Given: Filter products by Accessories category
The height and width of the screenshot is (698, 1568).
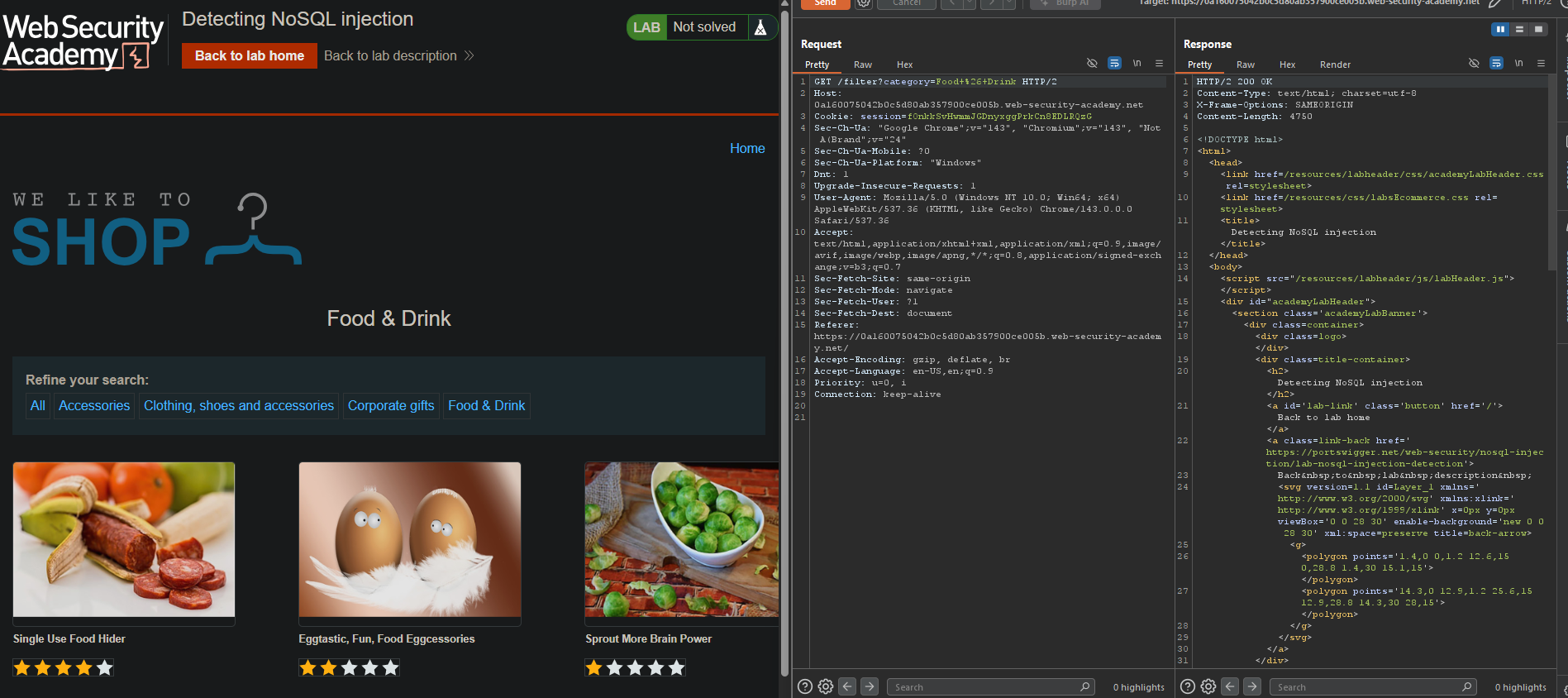Looking at the screenshot, I should coord(94,405).
